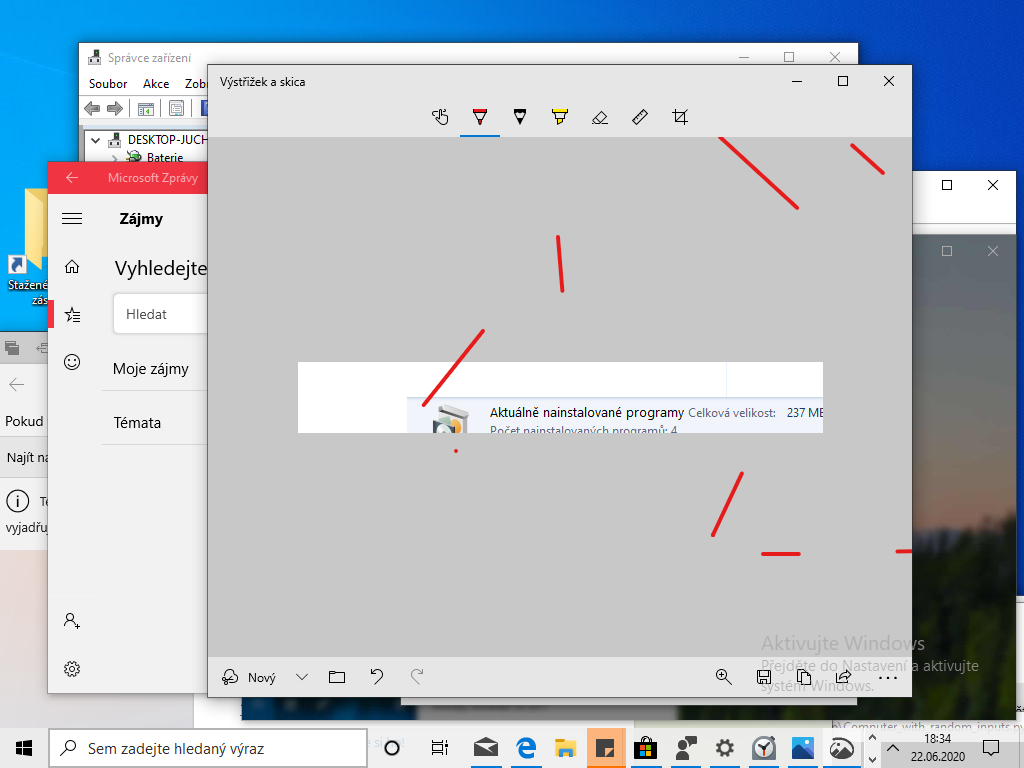Click the add account icon in Zprávy
The image size is (1024, 768).
(72, 620)
